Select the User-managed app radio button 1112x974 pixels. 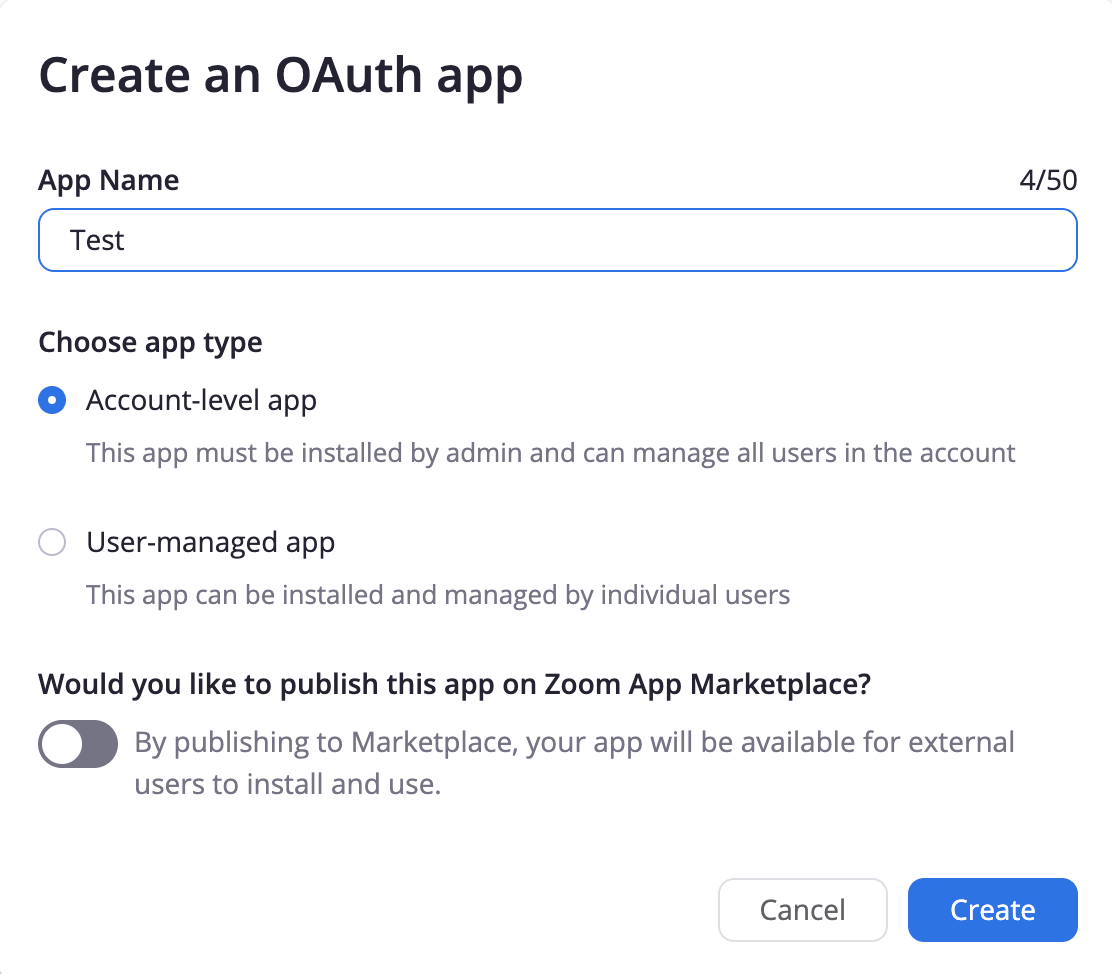52,543
